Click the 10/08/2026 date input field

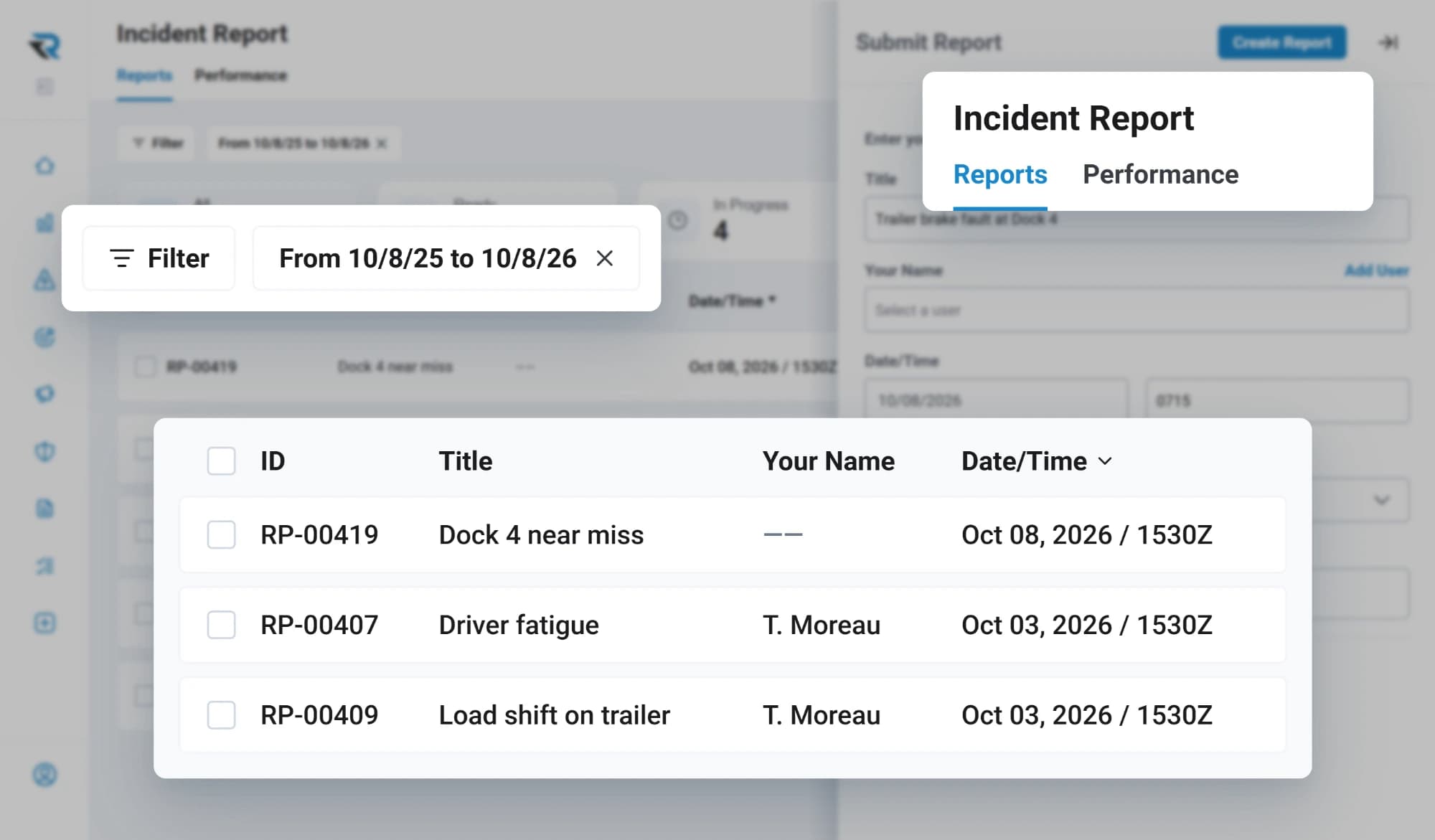[996, 400]
